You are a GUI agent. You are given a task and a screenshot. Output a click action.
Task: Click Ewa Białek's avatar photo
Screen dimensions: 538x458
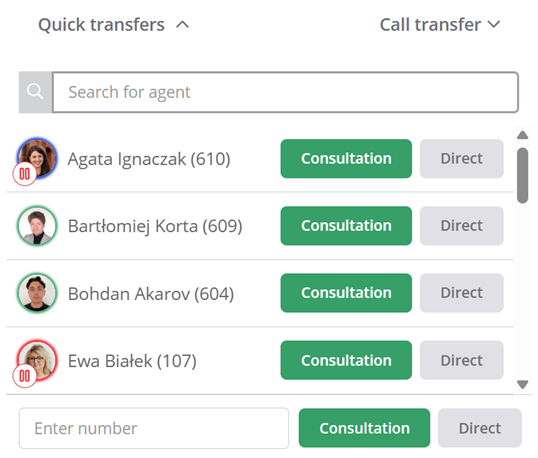tap(37, 360)
